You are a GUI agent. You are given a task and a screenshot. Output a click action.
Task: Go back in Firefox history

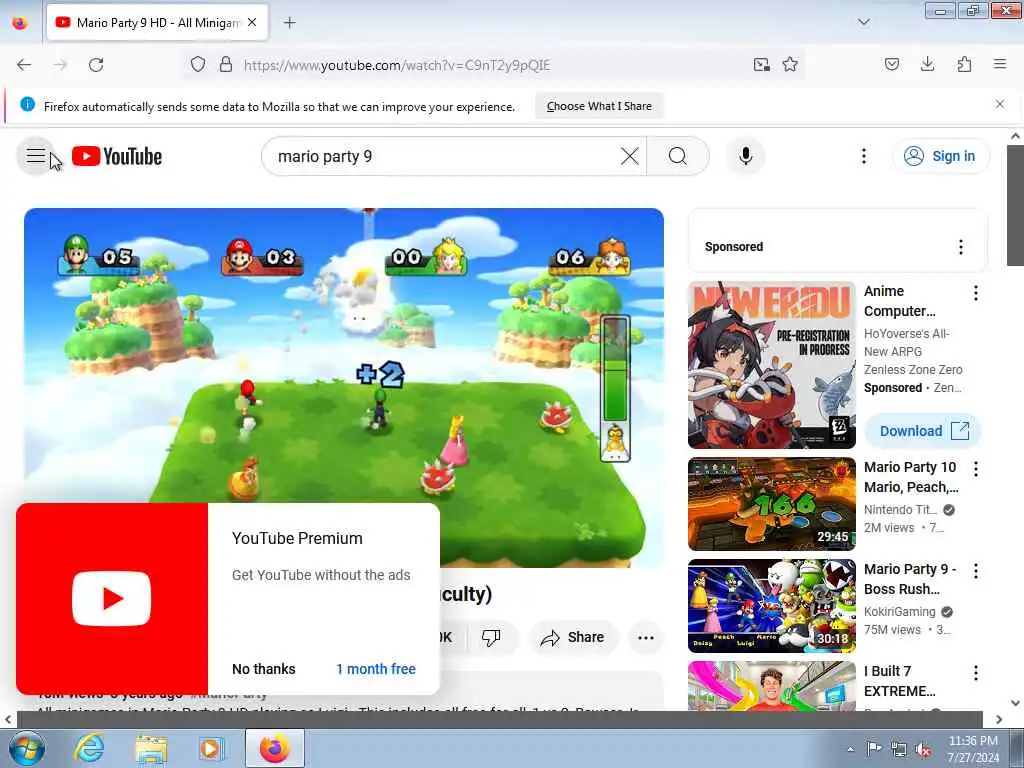pos(24,65)
